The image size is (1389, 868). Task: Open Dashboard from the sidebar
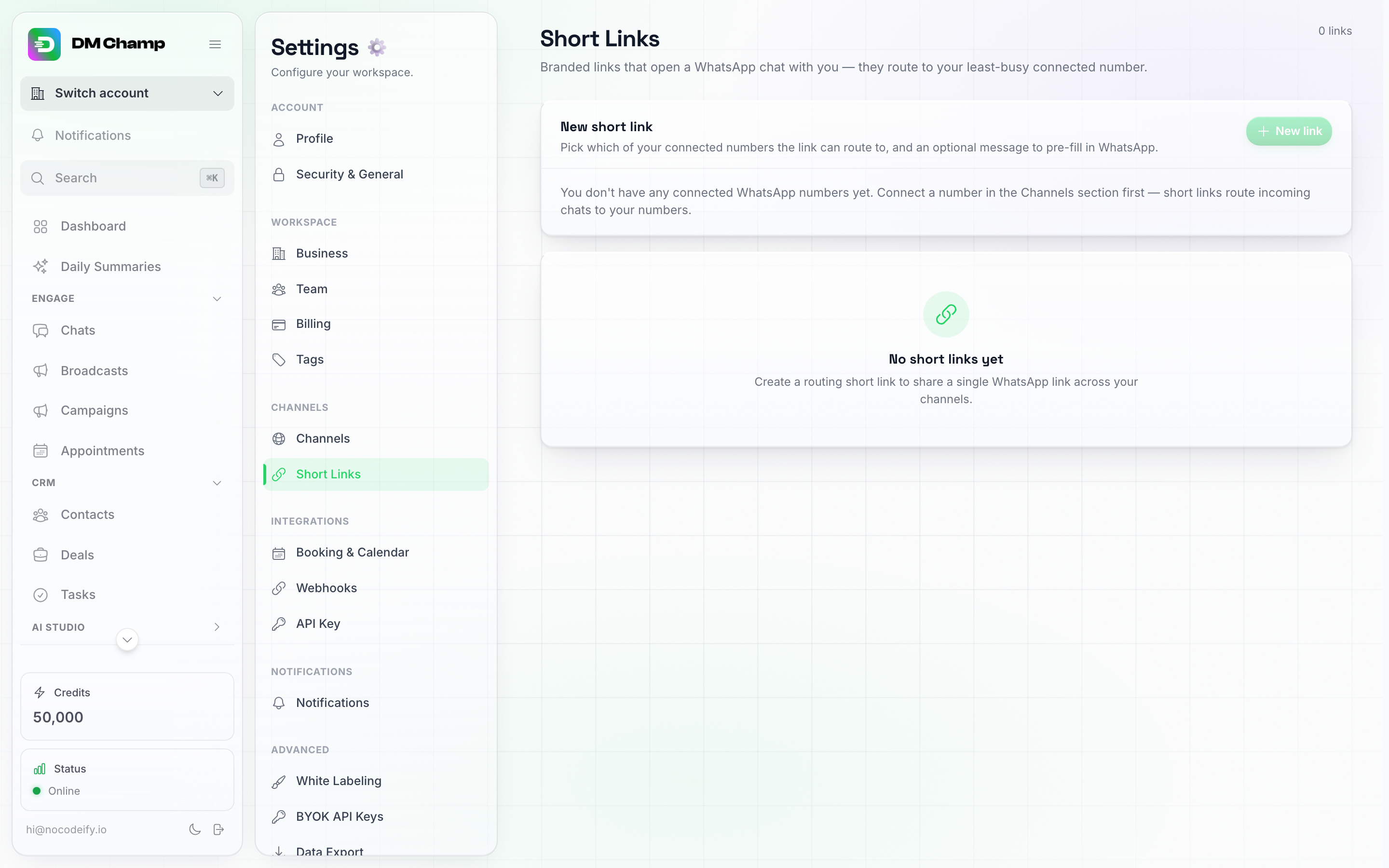click(x=127, y=227)
